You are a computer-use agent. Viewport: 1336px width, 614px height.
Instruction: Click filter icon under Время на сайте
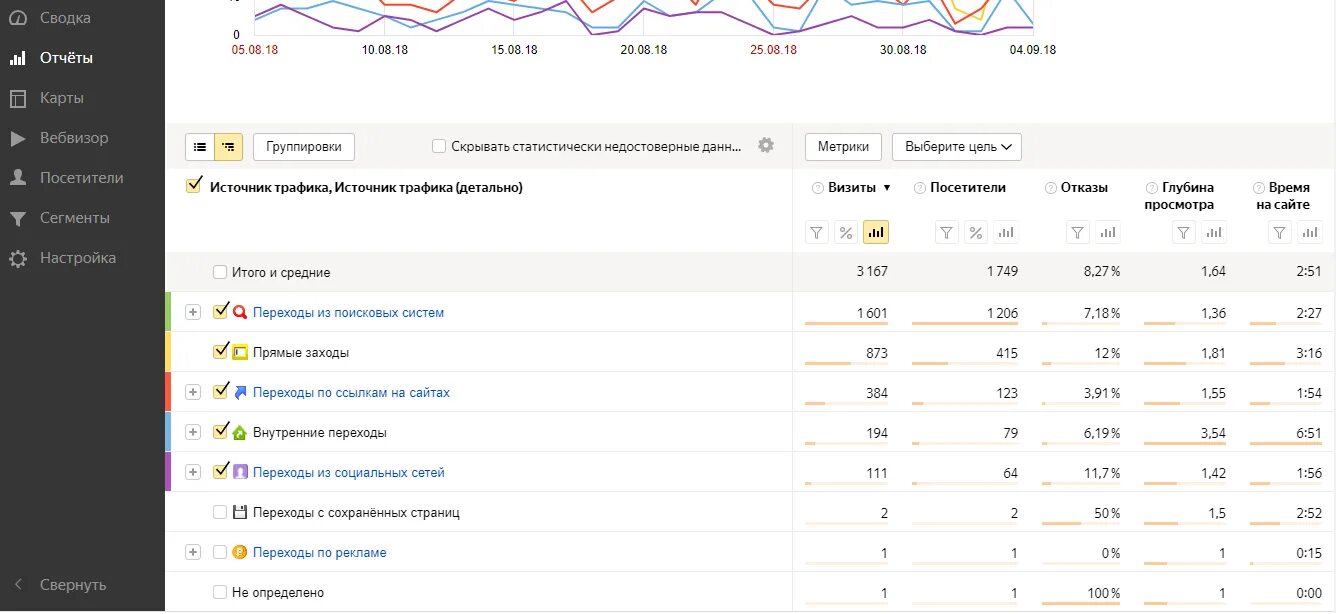click(1279, 233)
